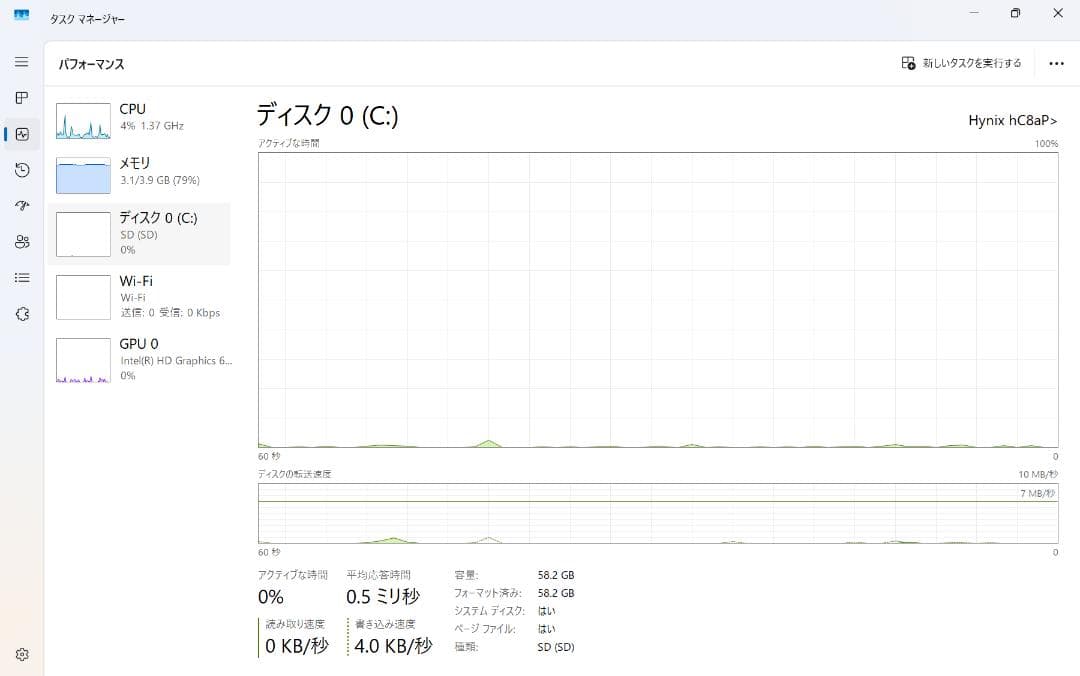Open the more options ellipsis menu
This screenshot has height=676, width=1080.
[1055, 62]
